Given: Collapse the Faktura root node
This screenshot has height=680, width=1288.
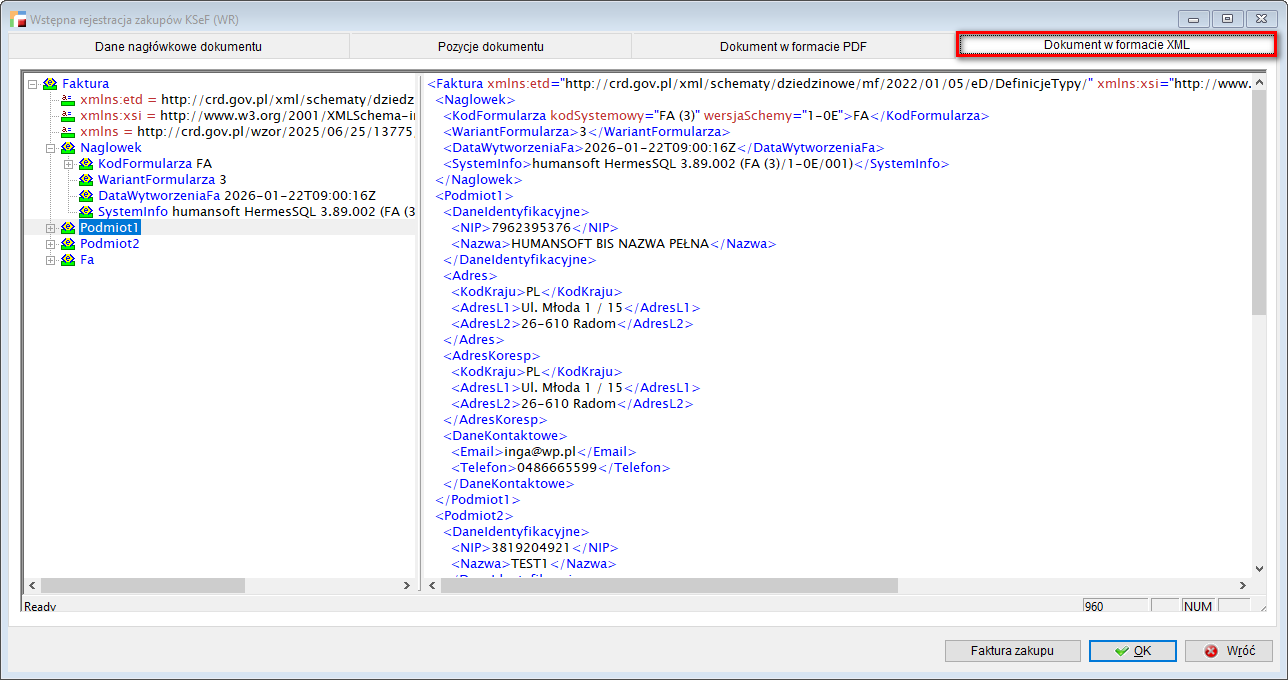Looking at the screenshot, I should pyautogui.click(x=33, y=84).
